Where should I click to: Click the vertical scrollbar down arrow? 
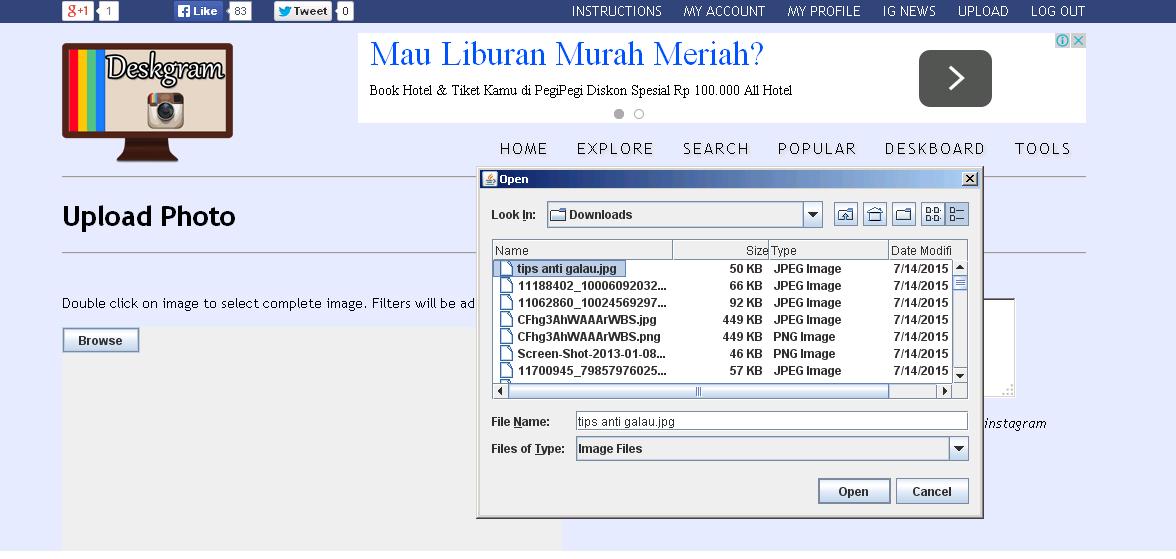click(x=960, y=374)
